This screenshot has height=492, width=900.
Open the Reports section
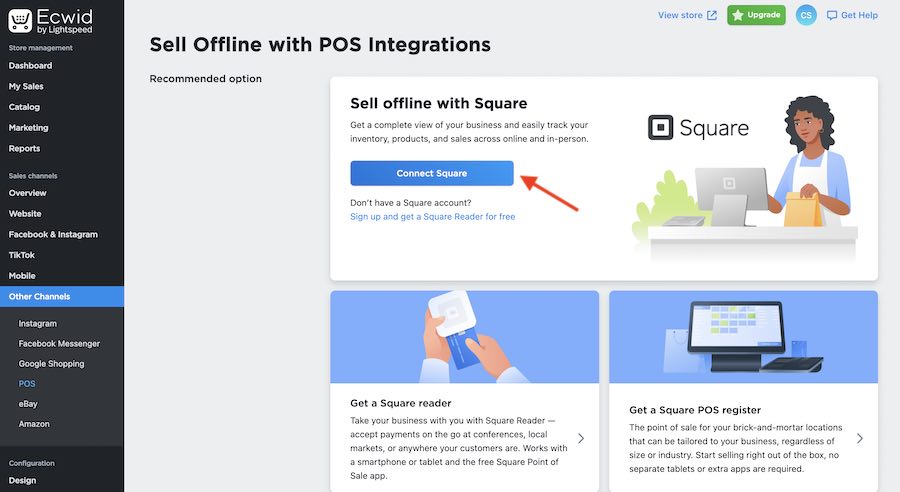pyautogui.click(x=24, y=148)
